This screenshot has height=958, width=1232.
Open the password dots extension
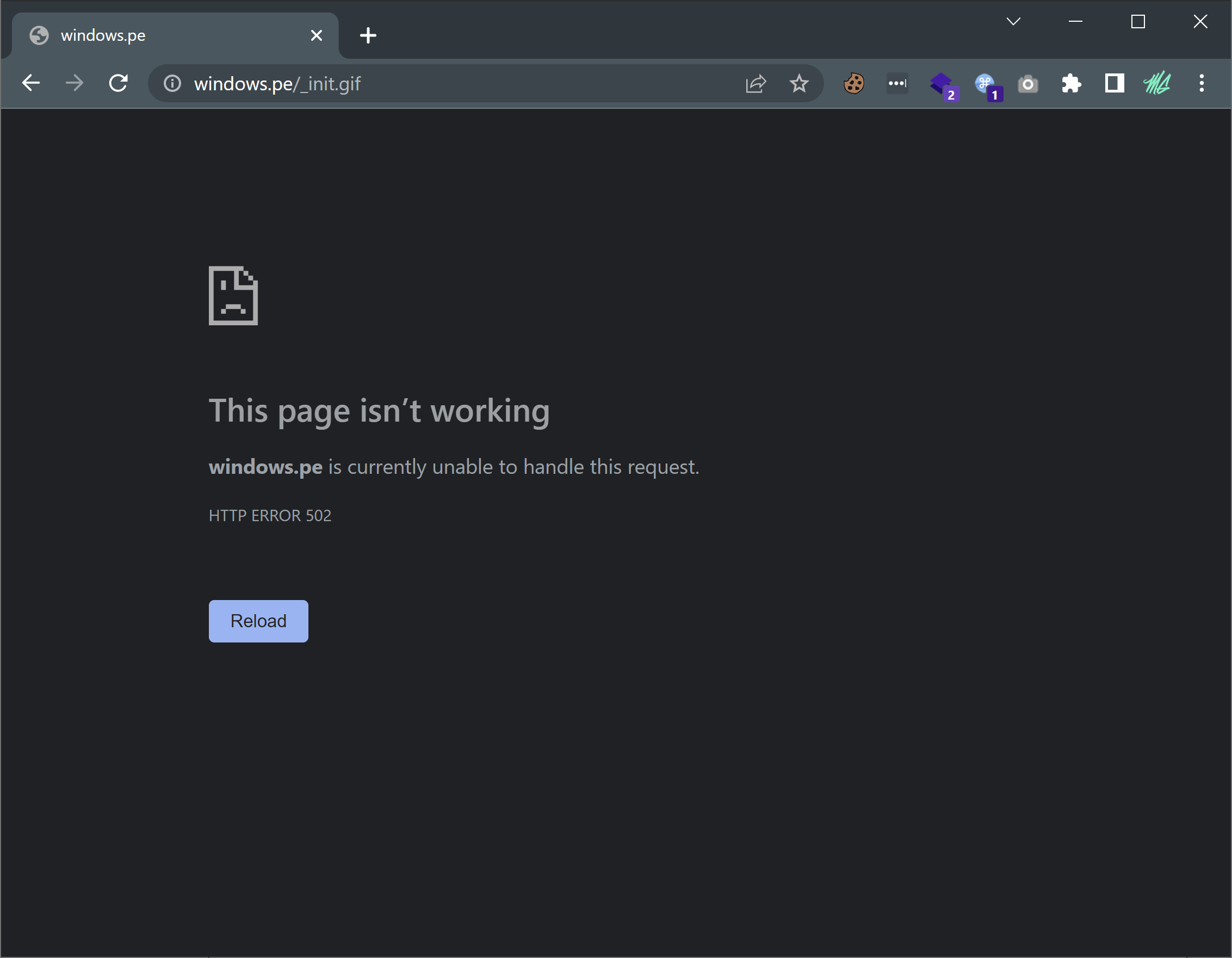coord(897,83)
